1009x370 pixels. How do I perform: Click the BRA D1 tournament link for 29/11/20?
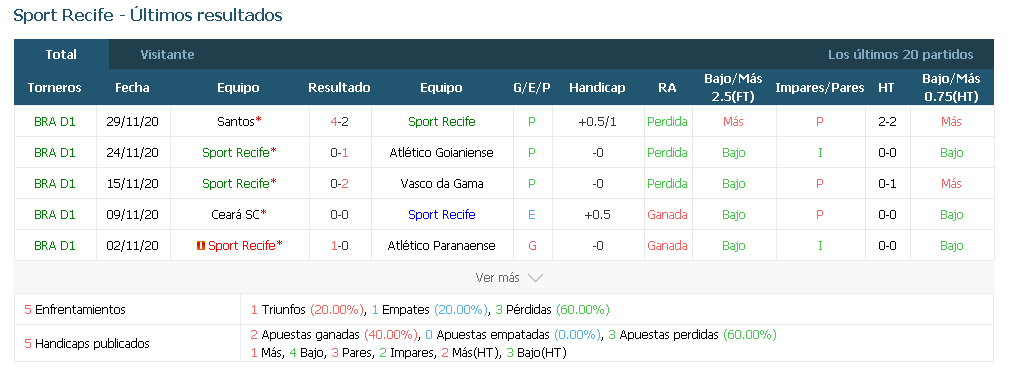tap(55, 122)
